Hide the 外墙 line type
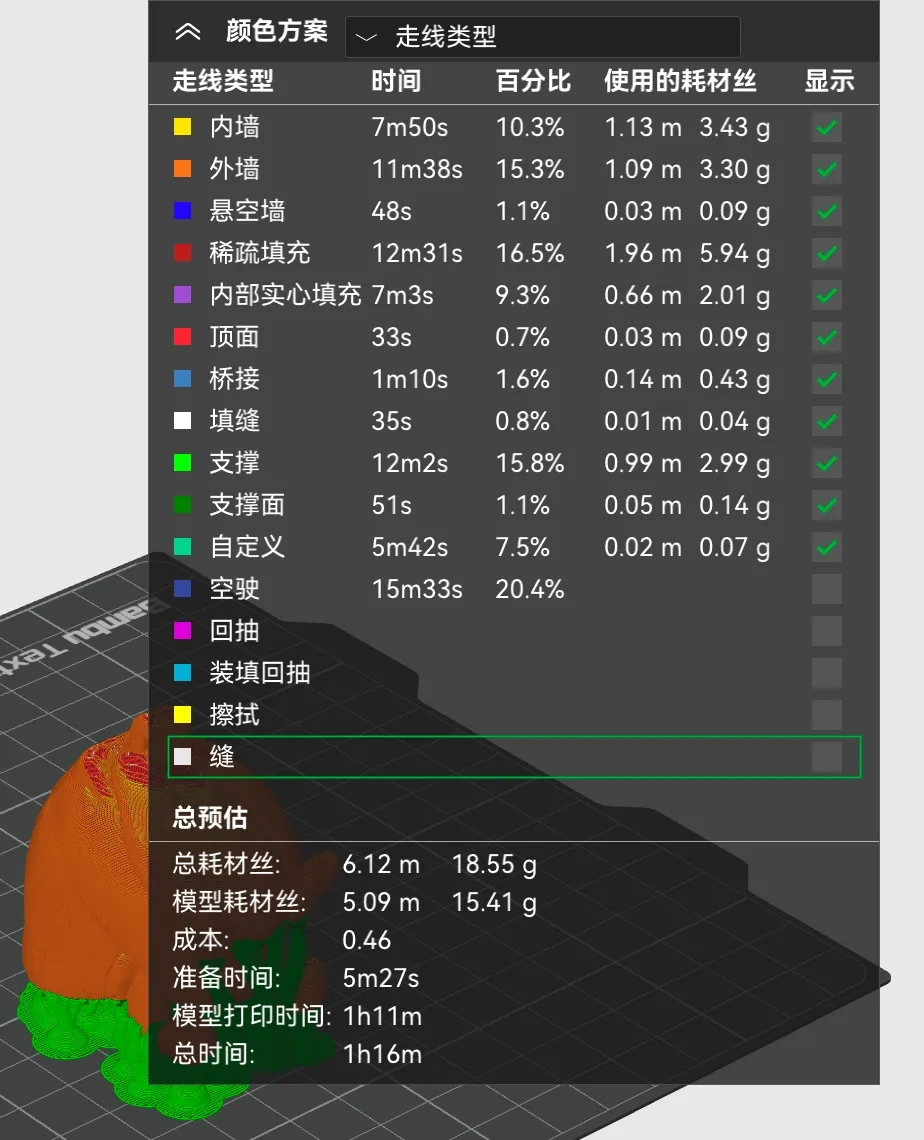Image resolution: width=924 pixels, height=1140 pixels. [x=826, y=169]
